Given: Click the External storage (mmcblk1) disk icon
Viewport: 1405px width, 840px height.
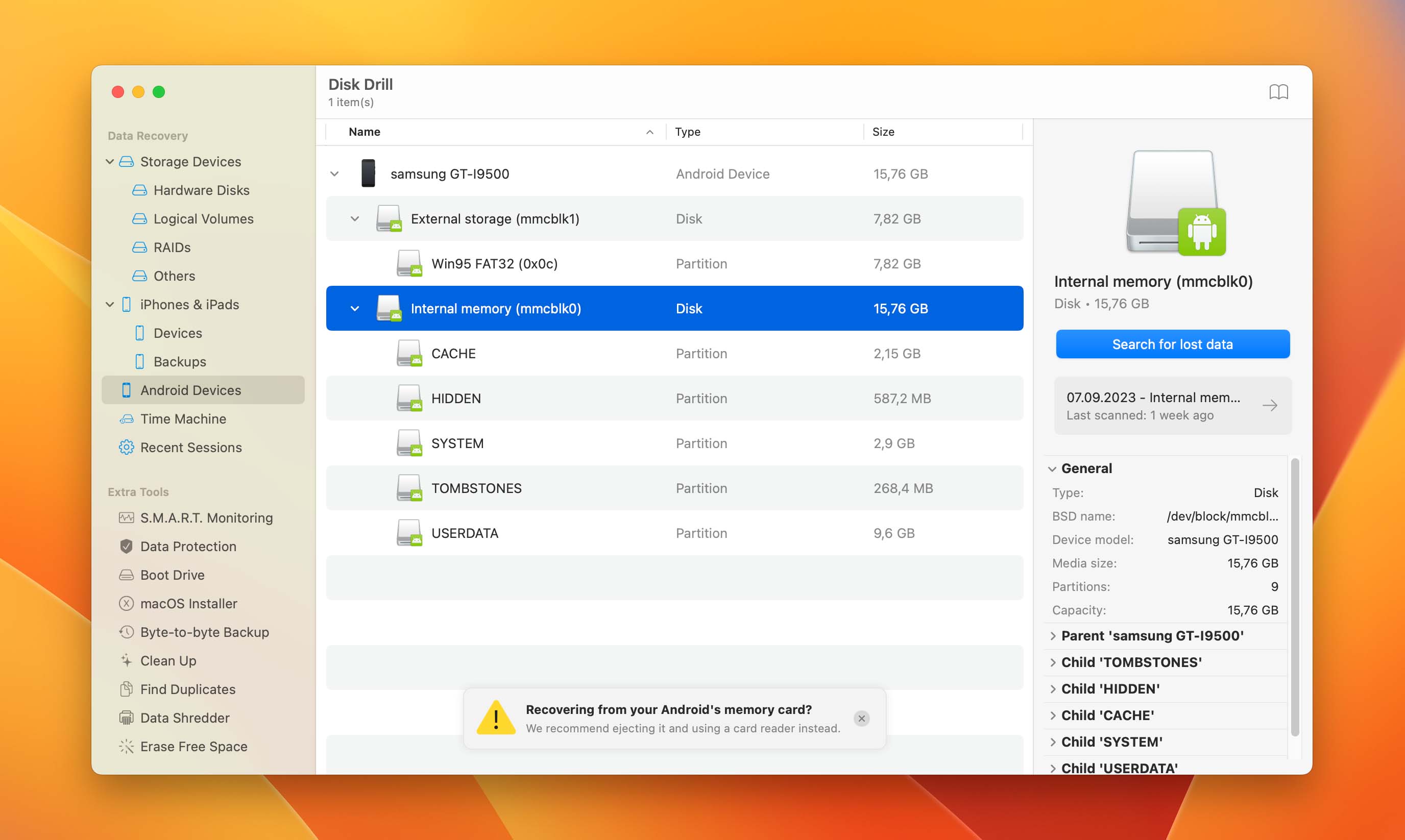Looking at the screenshot, I should (389, 218).
